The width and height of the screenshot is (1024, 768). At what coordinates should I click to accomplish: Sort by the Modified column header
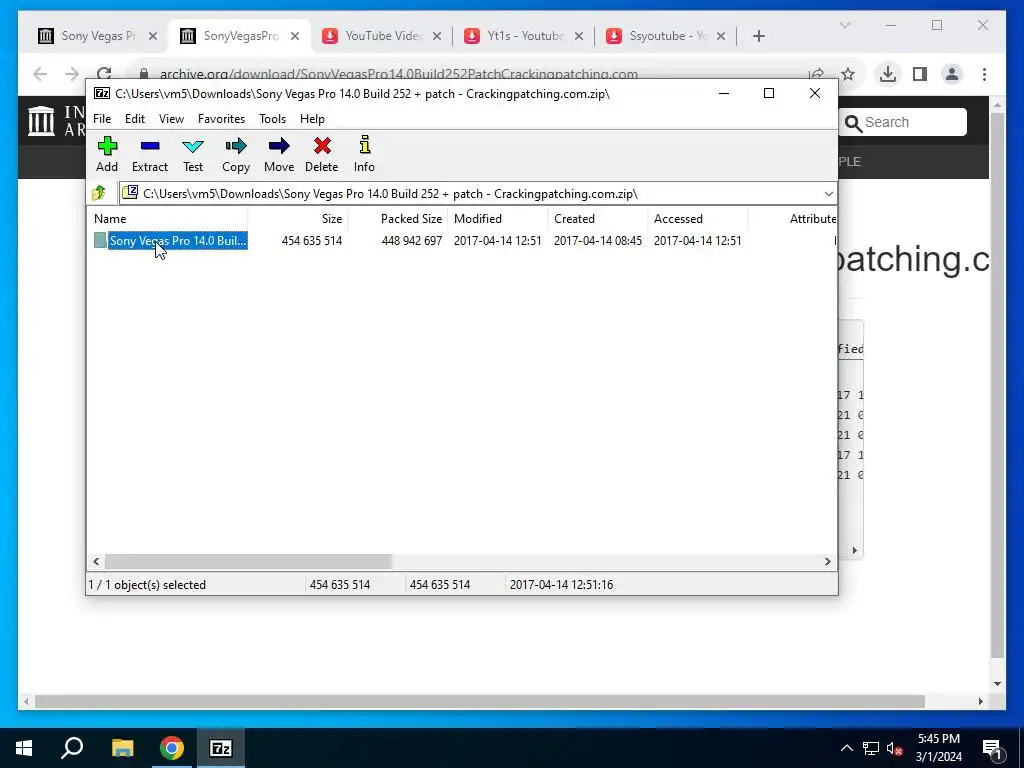click(x=498, y=219)
